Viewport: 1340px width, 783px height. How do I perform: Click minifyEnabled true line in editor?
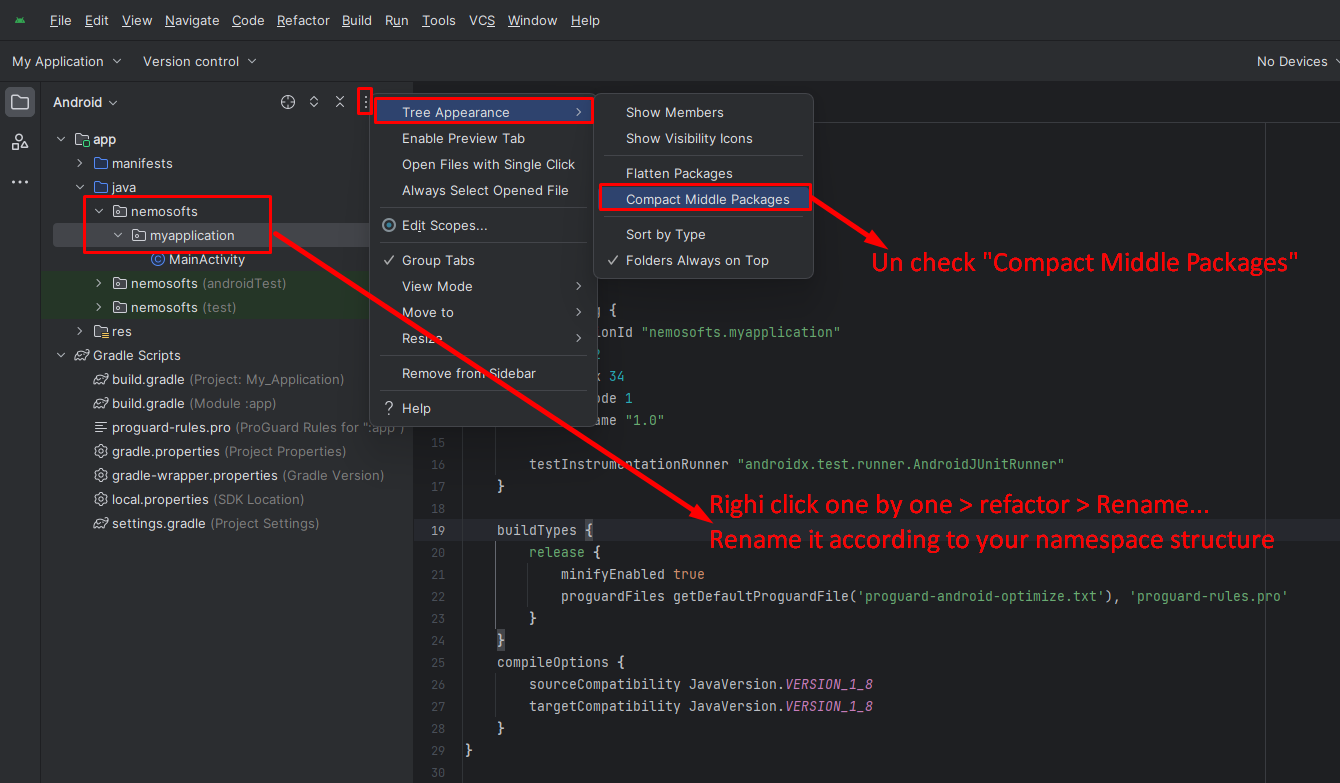point(632,574)
